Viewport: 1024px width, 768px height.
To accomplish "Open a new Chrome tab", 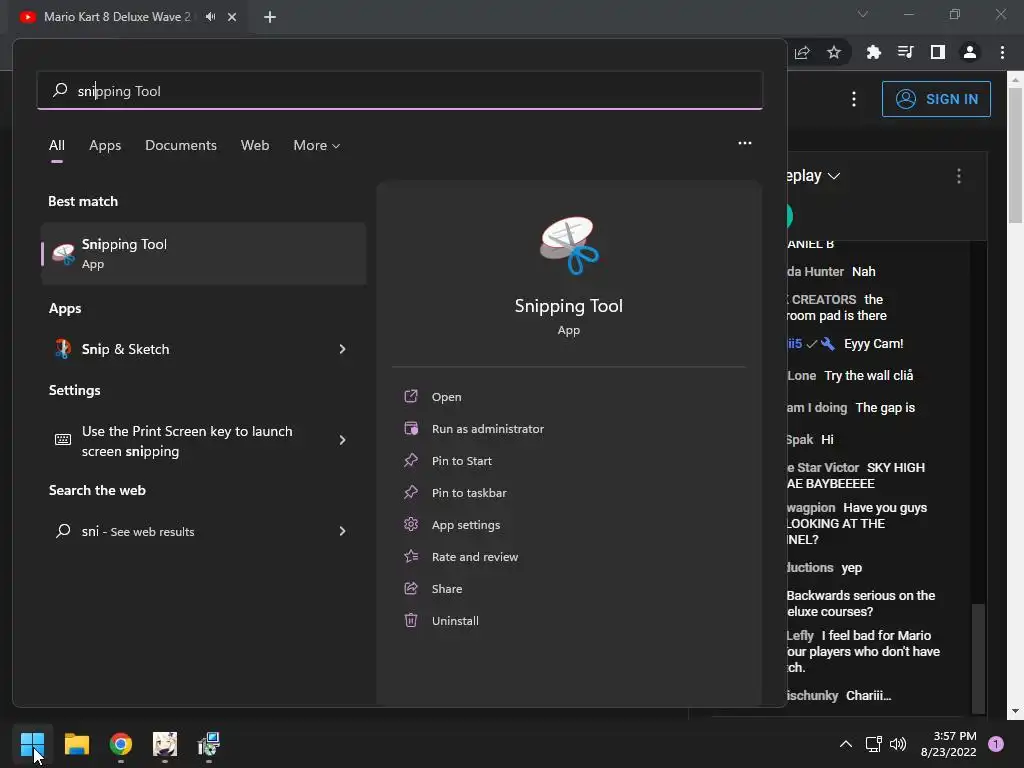I will pyautogui.click(x=270, y=17).
